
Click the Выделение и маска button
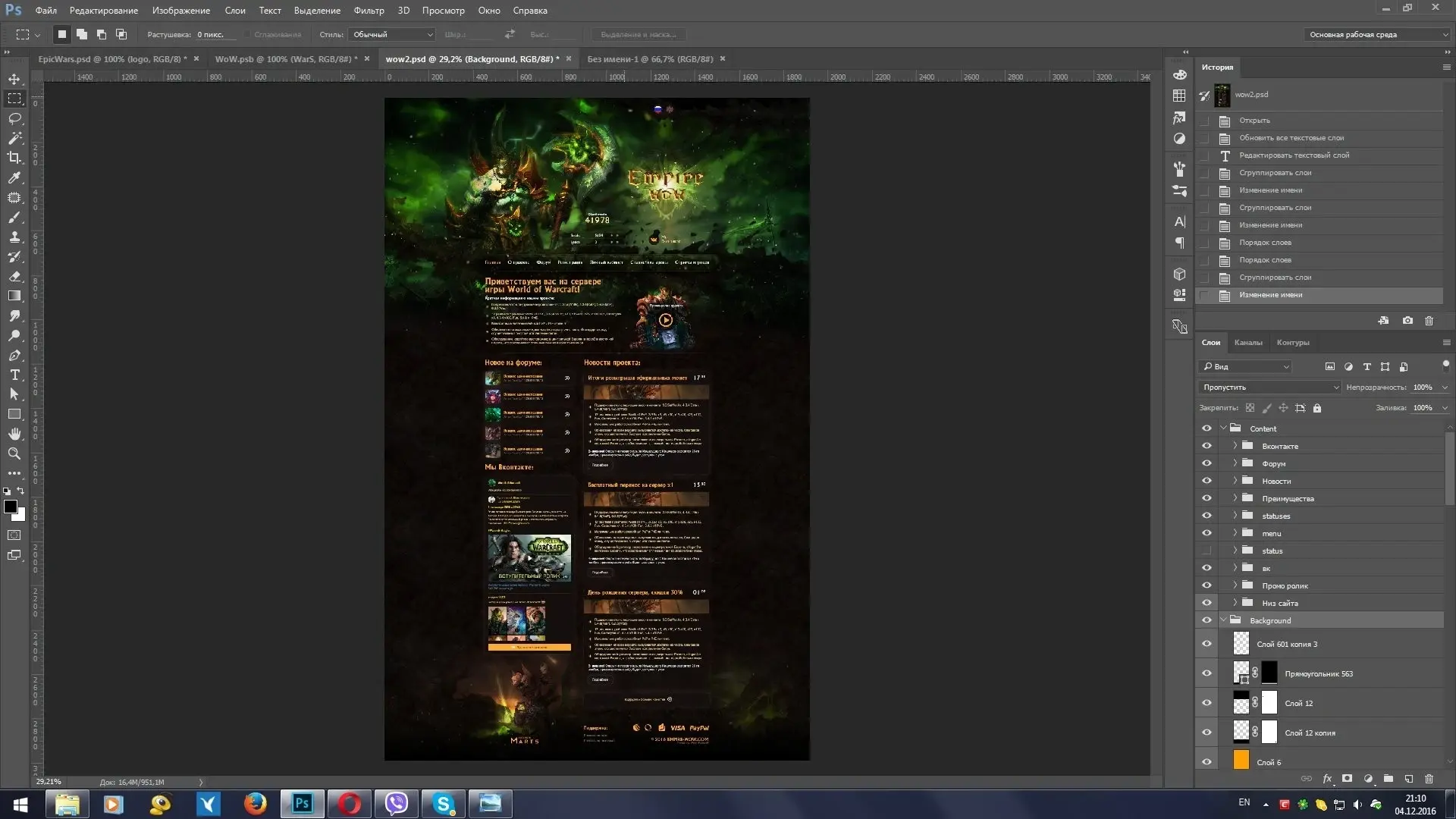click(639, 34)
